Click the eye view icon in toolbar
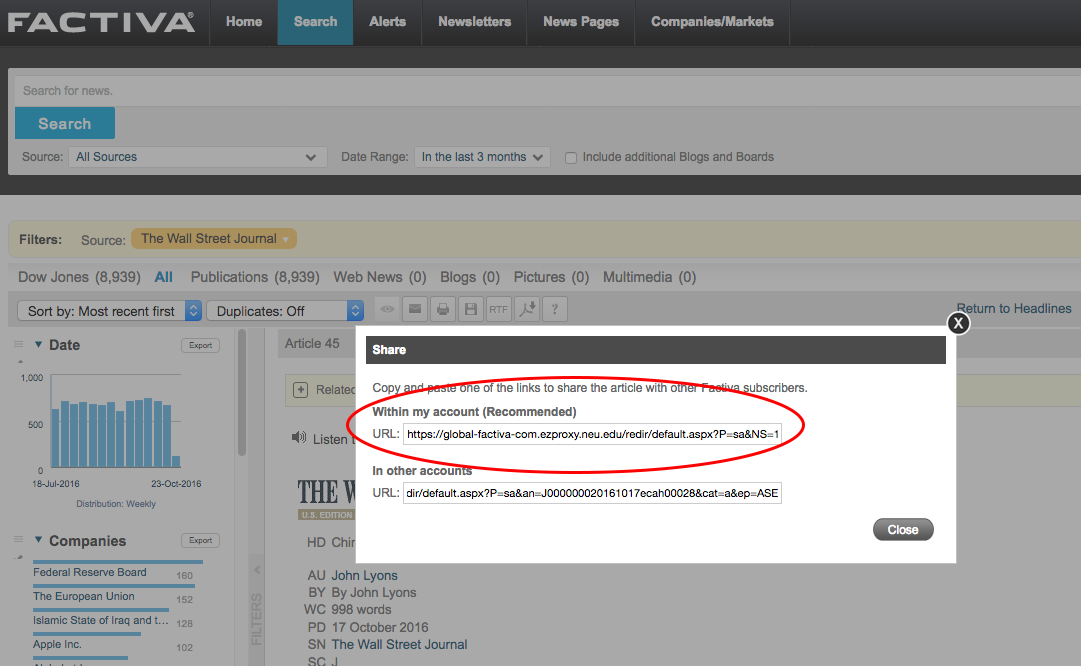 pos(387,309)
